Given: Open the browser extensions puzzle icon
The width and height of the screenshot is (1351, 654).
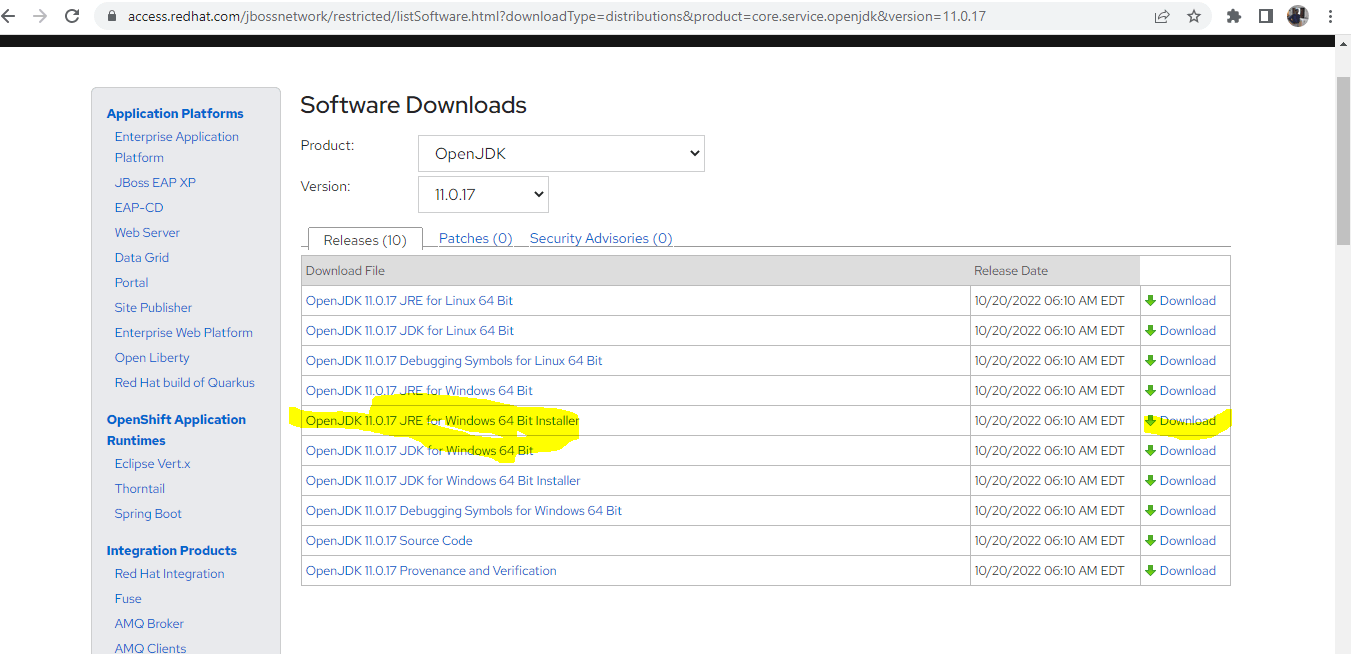Looking at the screenshot, I should 1233,16.
